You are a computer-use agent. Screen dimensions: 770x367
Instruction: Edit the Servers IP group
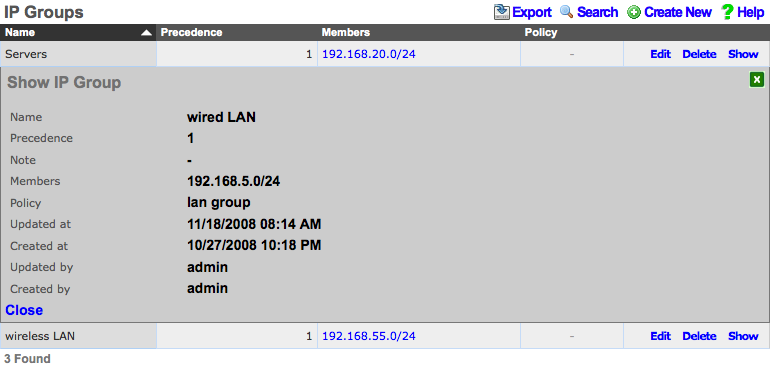(660, 54)
